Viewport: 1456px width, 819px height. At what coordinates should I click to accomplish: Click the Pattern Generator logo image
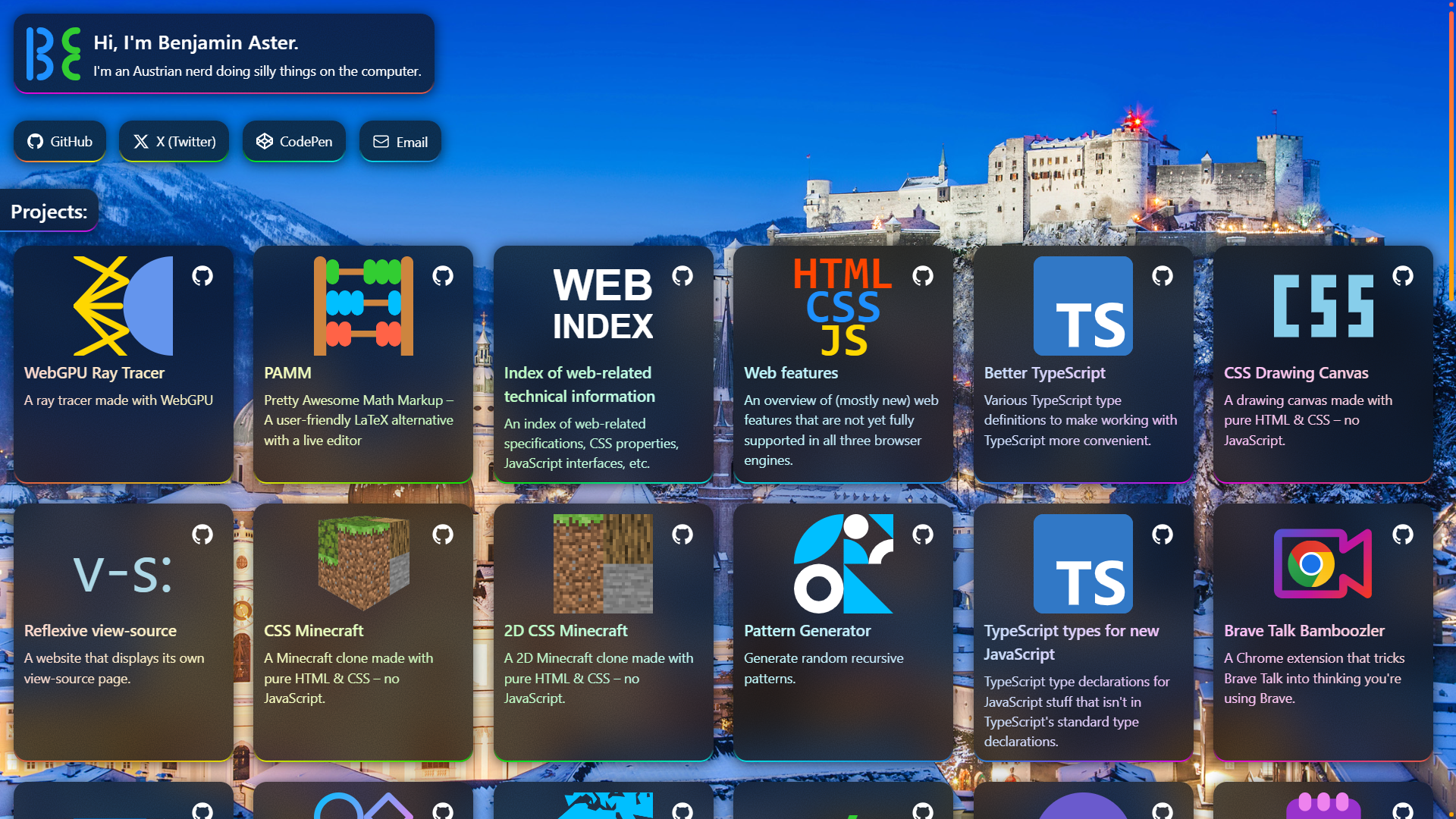tap(843, 564)
